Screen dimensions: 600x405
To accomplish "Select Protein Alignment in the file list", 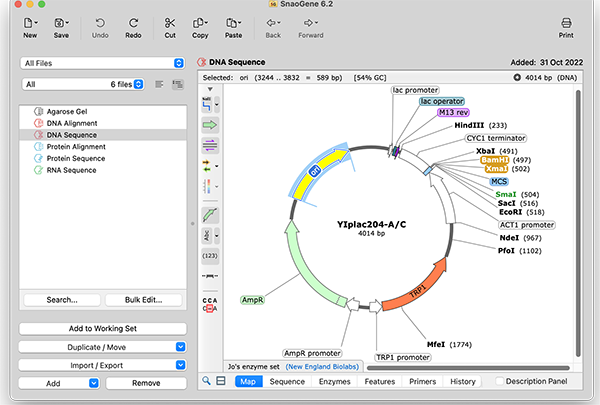I will tap(76, 146).
